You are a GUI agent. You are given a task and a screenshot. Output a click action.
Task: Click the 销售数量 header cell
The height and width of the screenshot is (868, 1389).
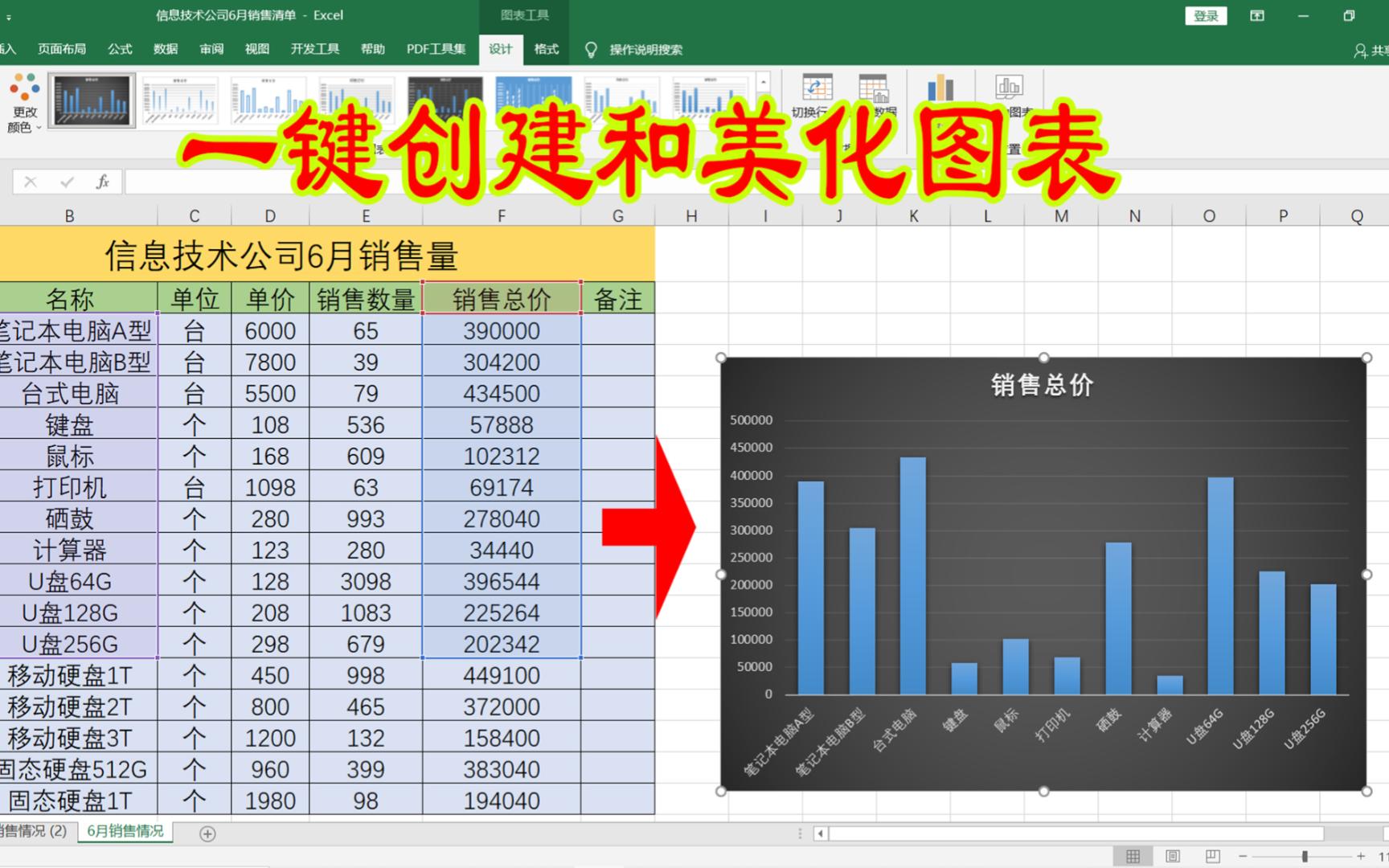pos(366,299)
